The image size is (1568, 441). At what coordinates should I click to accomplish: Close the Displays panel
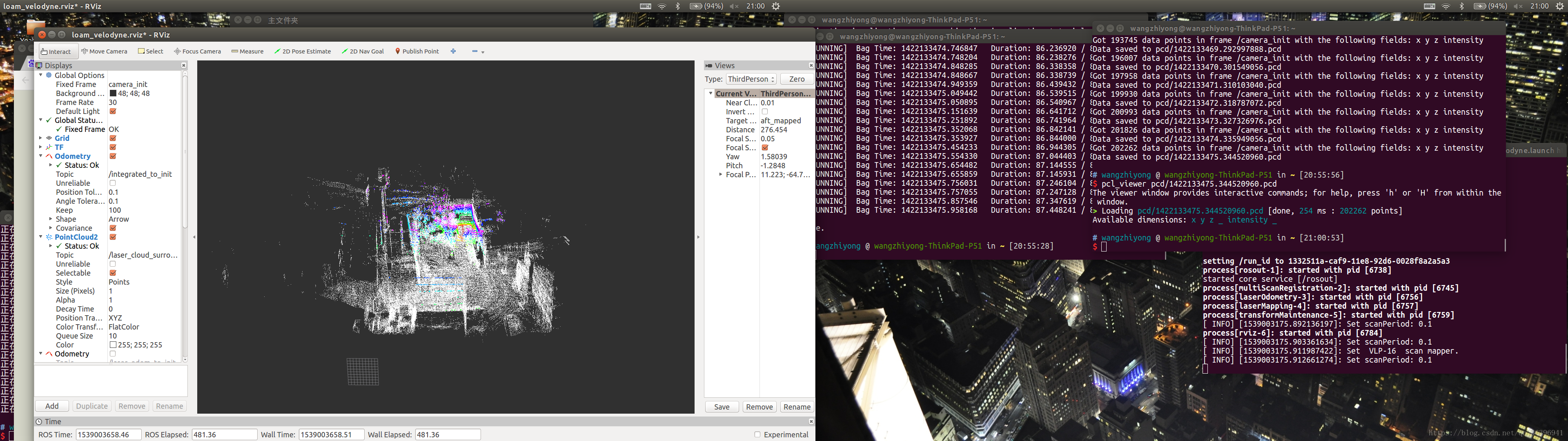tap(184, 65)
